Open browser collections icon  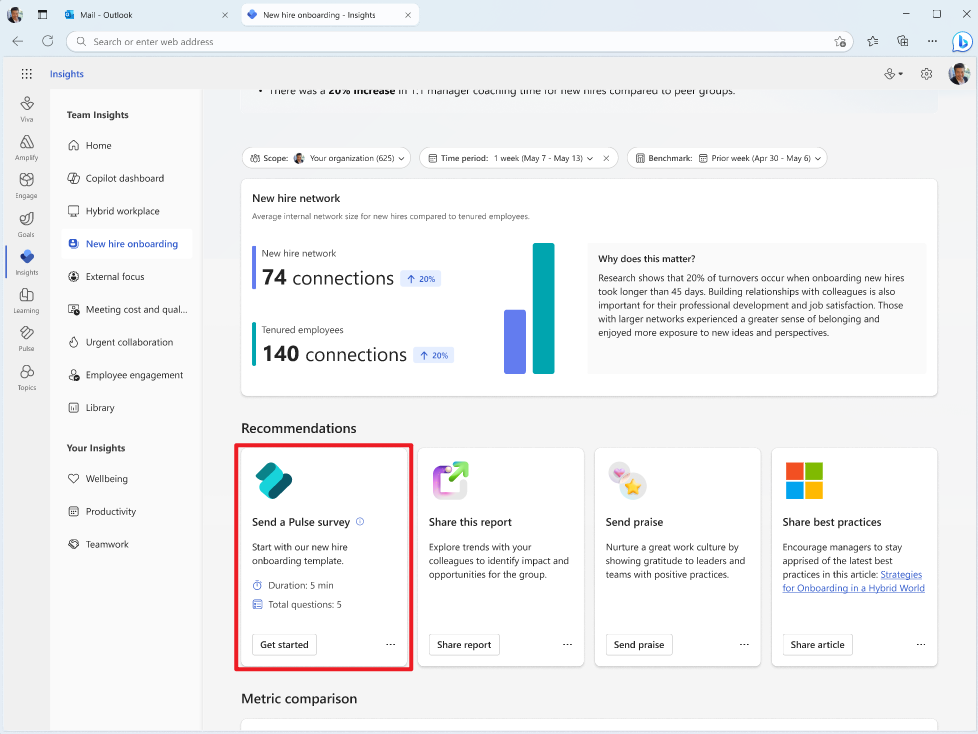click(903, 41)
